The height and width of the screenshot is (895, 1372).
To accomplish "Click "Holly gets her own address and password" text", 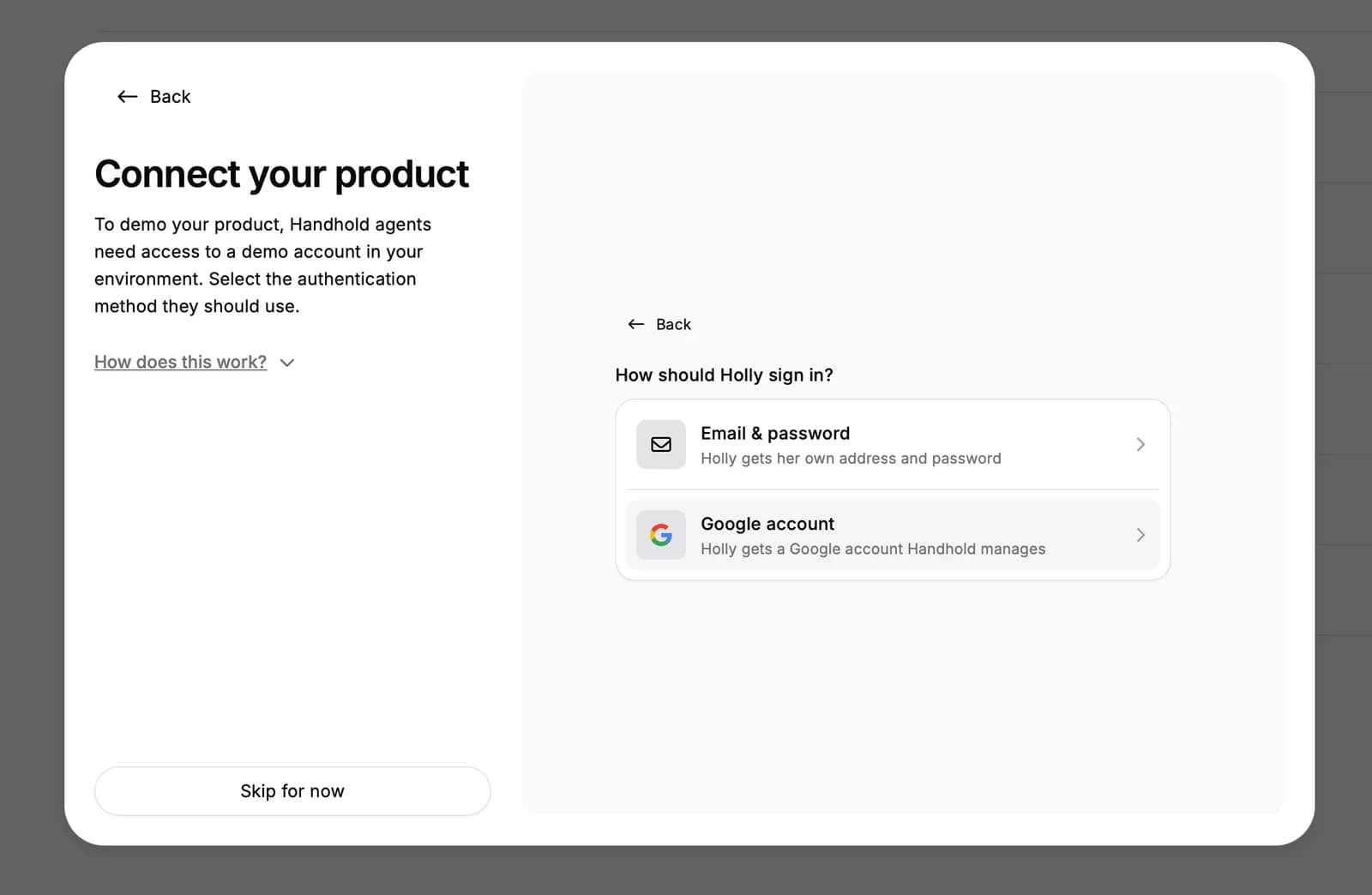I will pos(851,459).
